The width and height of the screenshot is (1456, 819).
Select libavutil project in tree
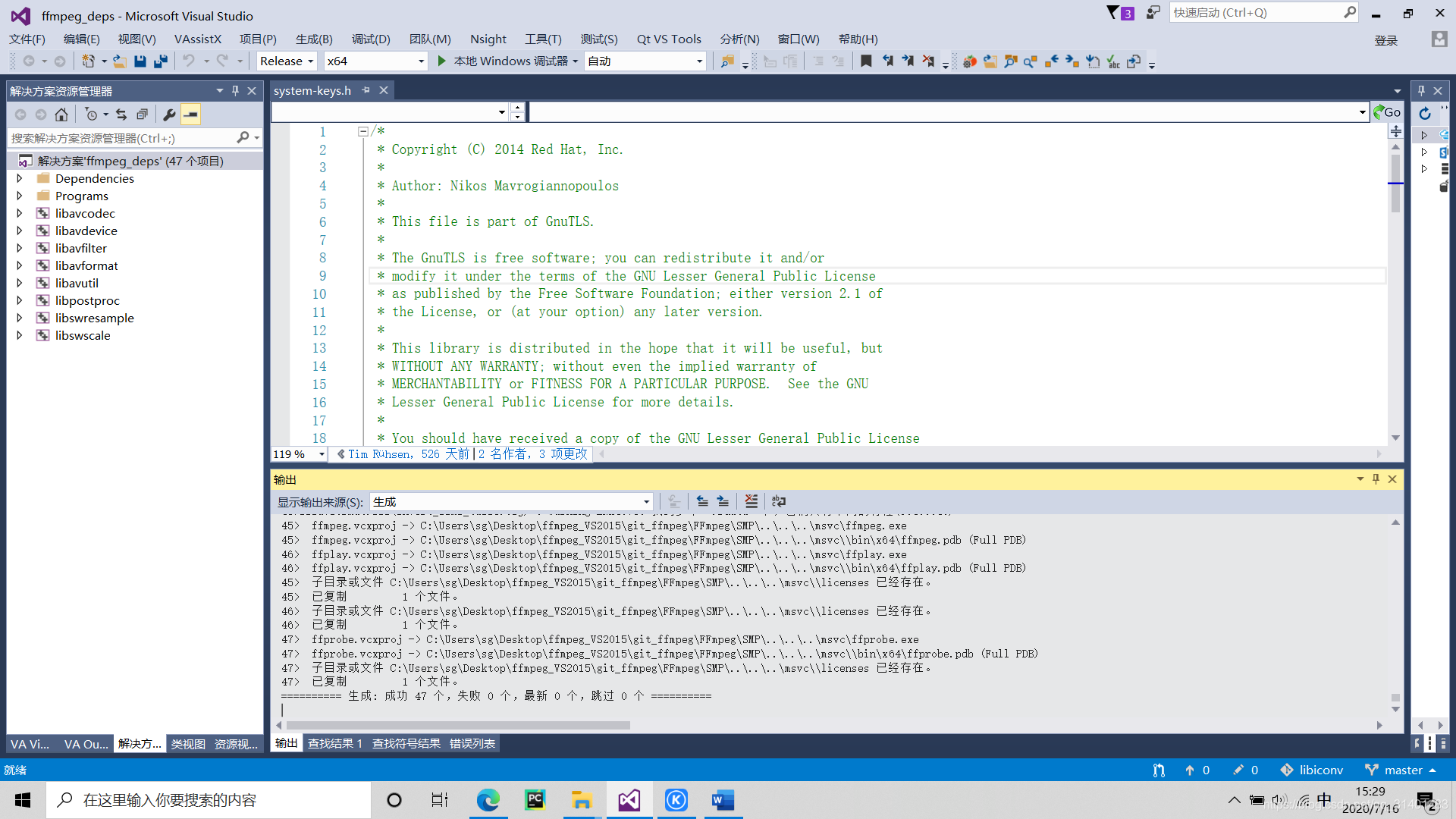pos(77,284)
